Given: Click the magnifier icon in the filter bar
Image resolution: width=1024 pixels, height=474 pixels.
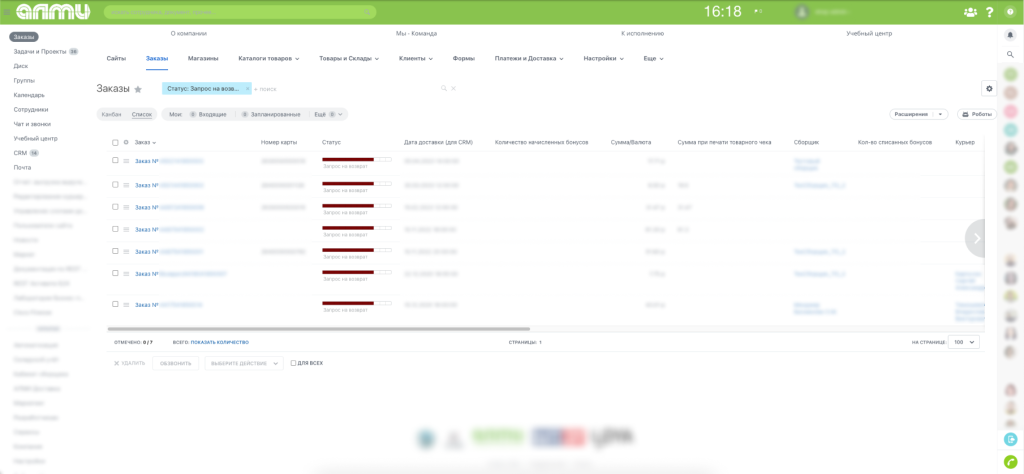Looking at the screenshot, I should pos(444,88).
